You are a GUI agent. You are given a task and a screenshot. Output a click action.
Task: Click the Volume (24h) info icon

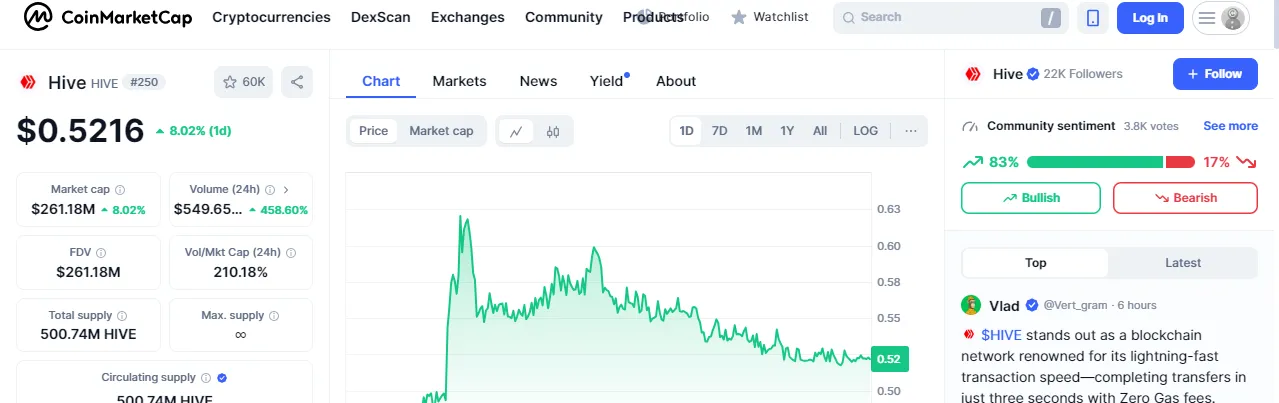point(270,189)
